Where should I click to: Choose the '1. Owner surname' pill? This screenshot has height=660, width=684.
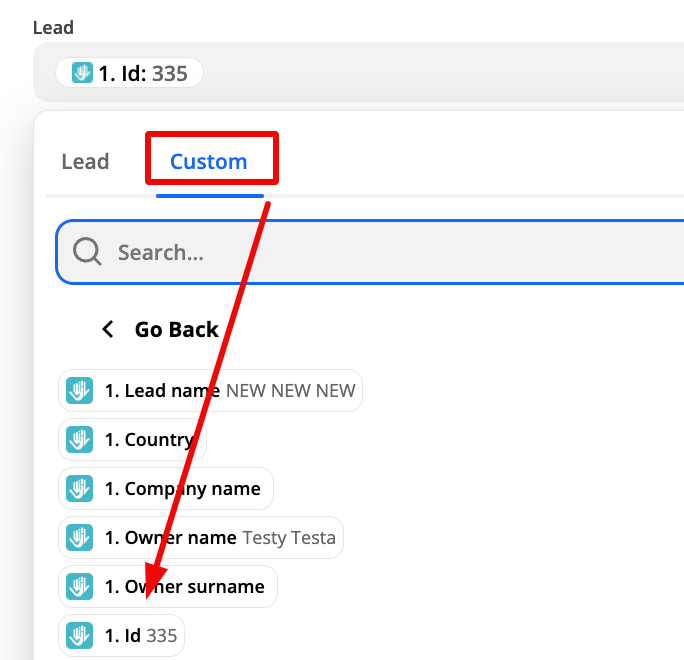click(x=168, y=586)
